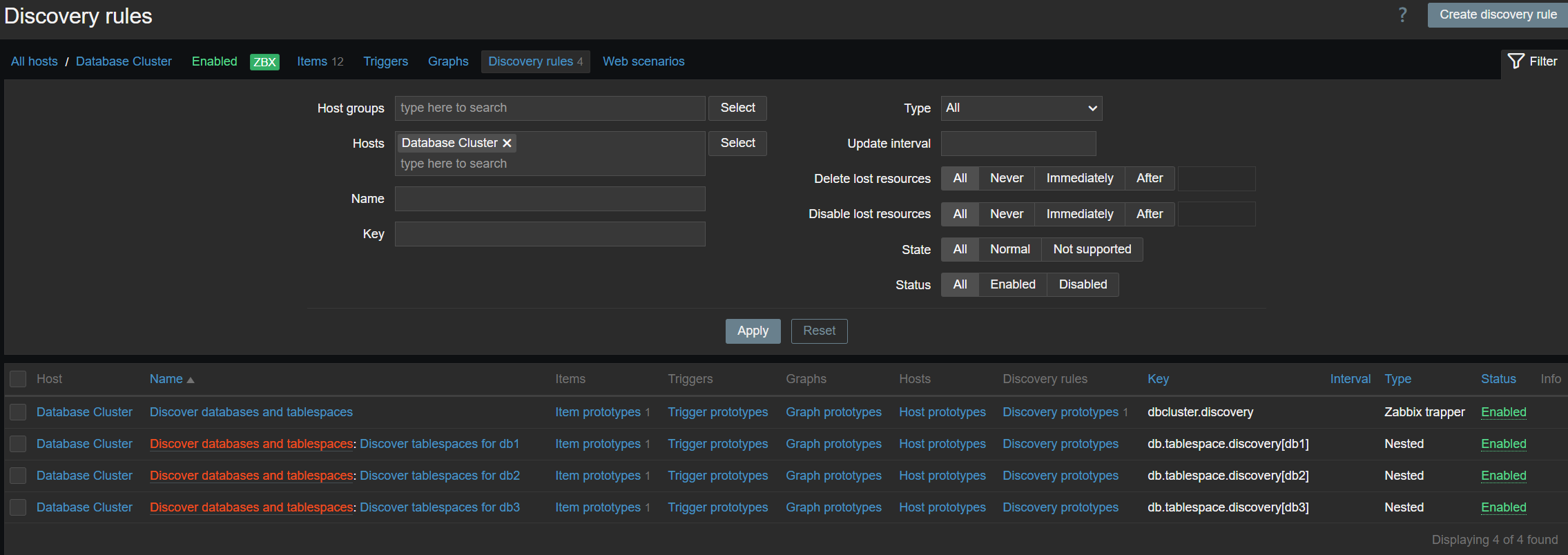Open the Discovery rules 4 tab

pos(535,61)
